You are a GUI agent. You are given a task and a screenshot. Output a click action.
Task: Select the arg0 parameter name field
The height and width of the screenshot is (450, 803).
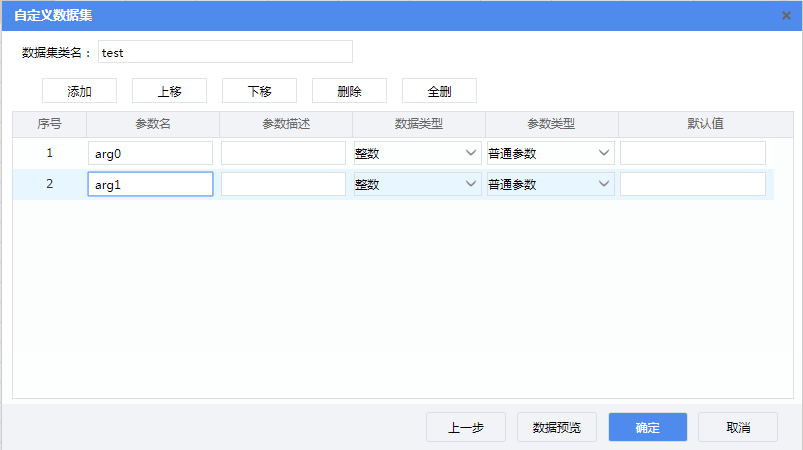pyautogui.click(x=150, y=153)
